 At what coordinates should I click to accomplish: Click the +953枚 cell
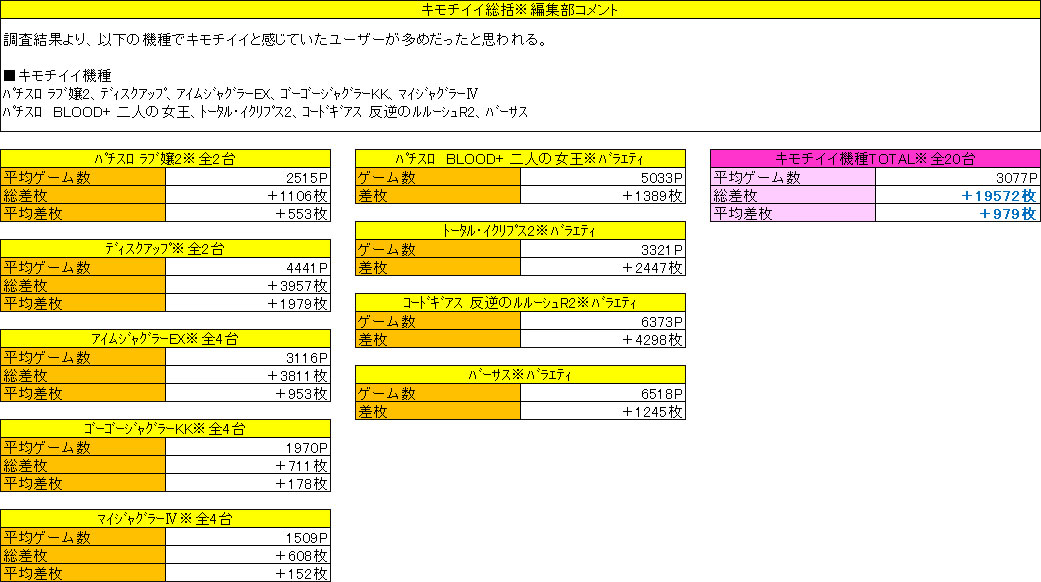[x=248, y=393]
